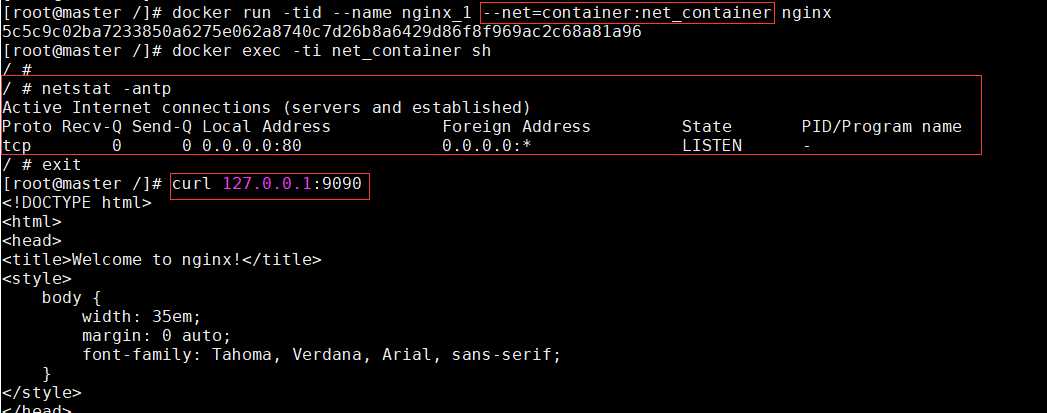
Task: Click the 'Local Address' column header
Action: [266, 126]
